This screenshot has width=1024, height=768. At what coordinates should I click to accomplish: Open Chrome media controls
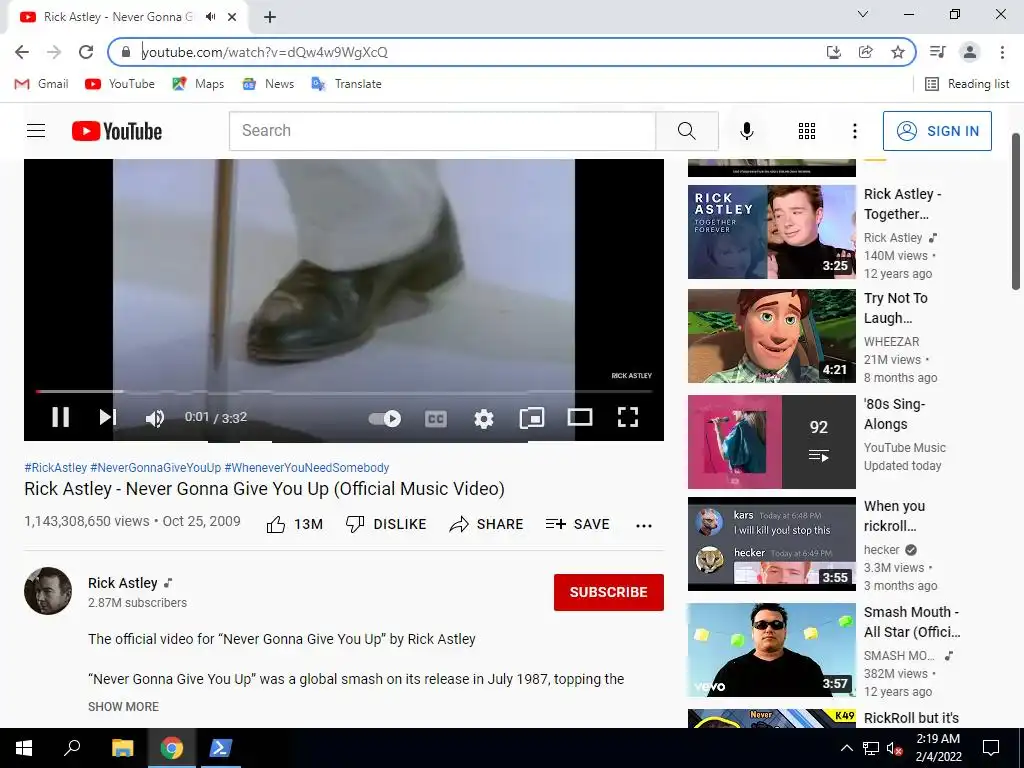[x=938, y=52]
